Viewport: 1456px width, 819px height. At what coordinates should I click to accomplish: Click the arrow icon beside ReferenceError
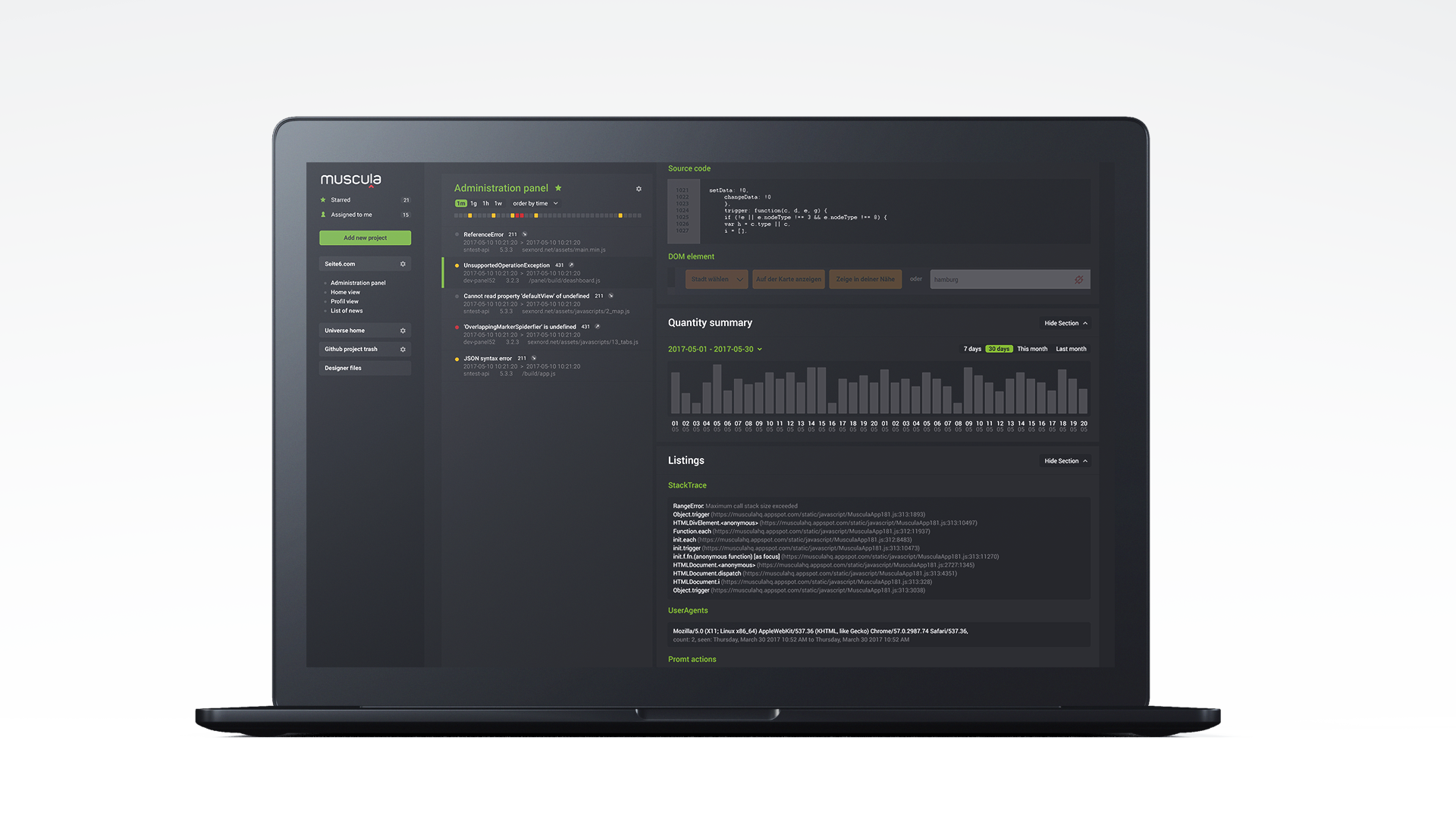tap(525, 234)
